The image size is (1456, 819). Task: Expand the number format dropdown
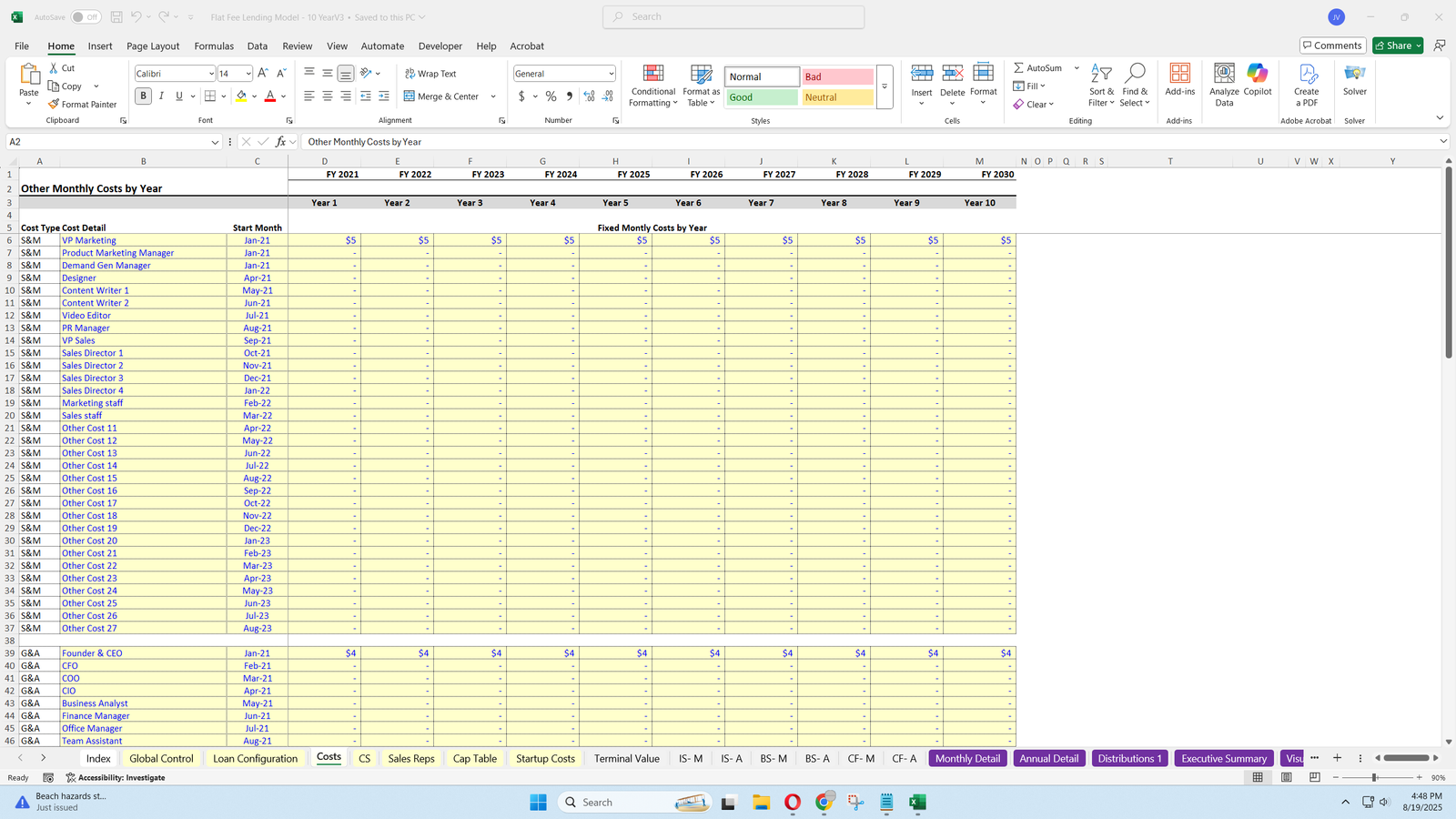[611, 74]
